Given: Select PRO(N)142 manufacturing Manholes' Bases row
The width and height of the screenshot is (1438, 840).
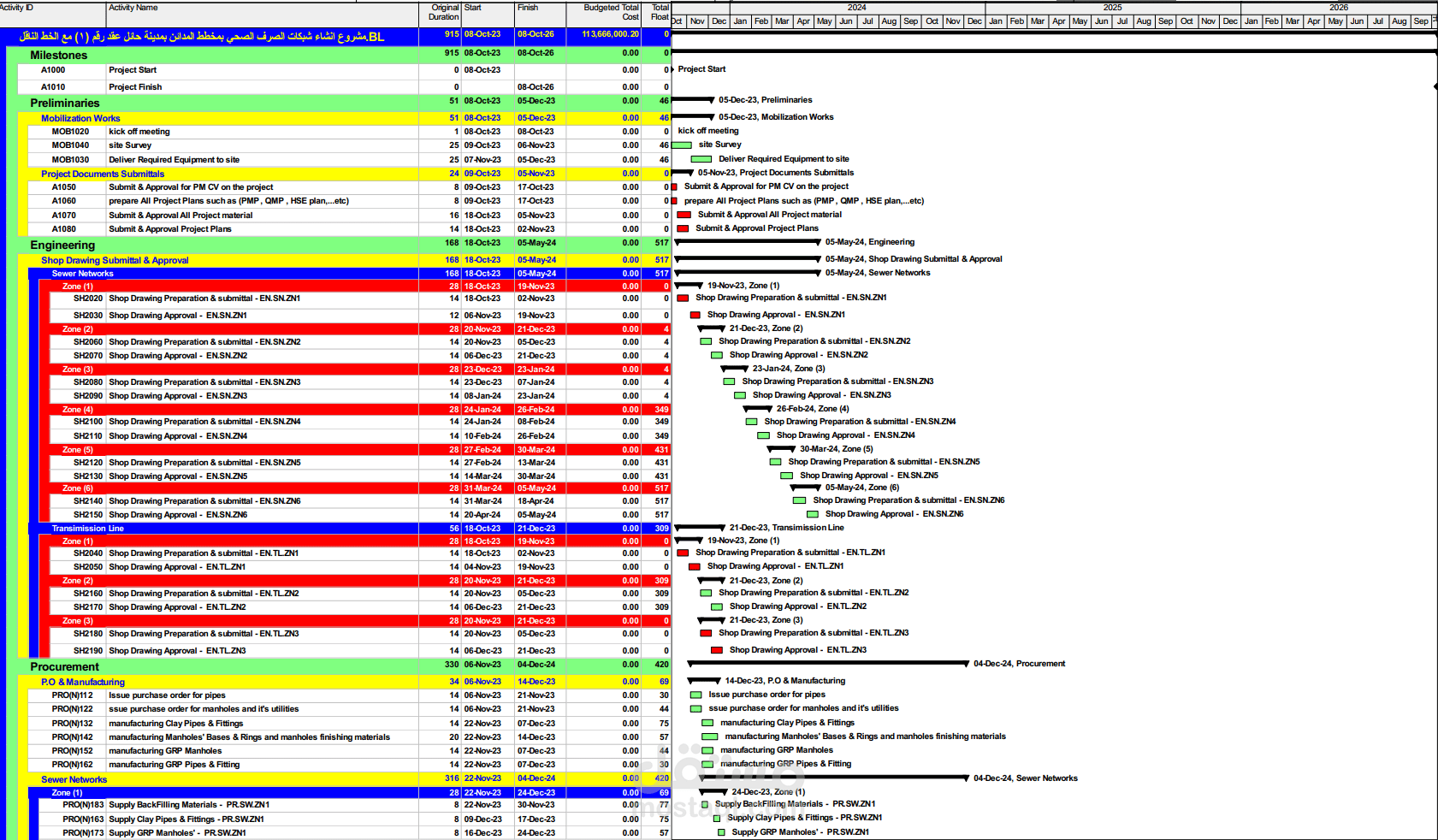Looking at the screenshot, I should coord(349,737).
